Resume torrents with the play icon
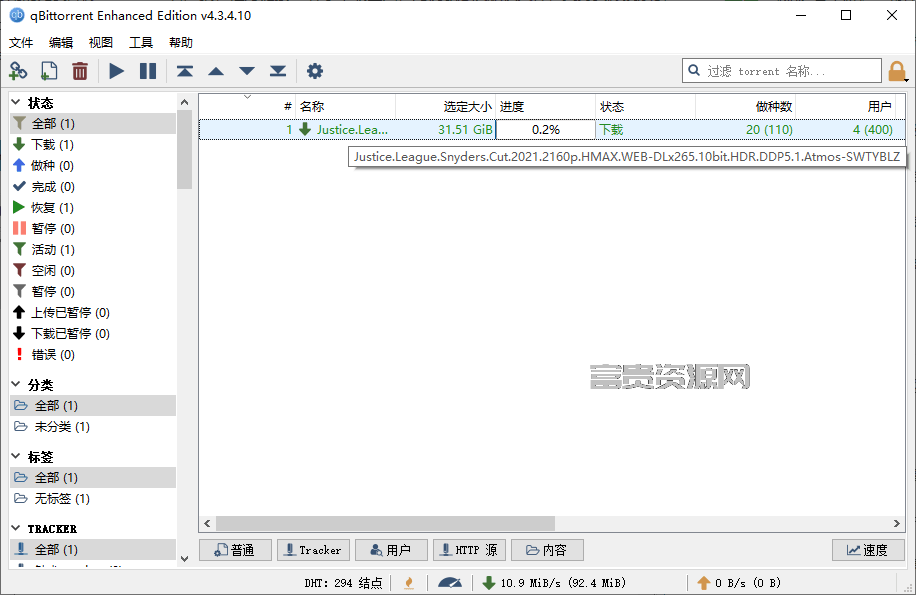Screen dimensions: 916x595 tap(117, 71)
